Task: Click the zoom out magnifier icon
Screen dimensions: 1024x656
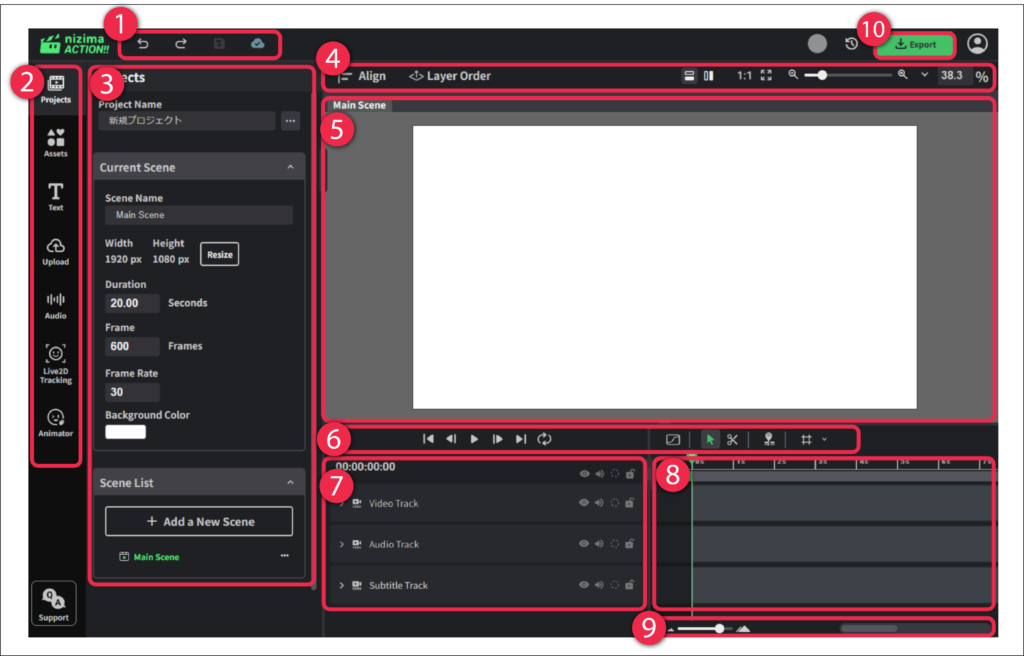Action: point(793,74)
